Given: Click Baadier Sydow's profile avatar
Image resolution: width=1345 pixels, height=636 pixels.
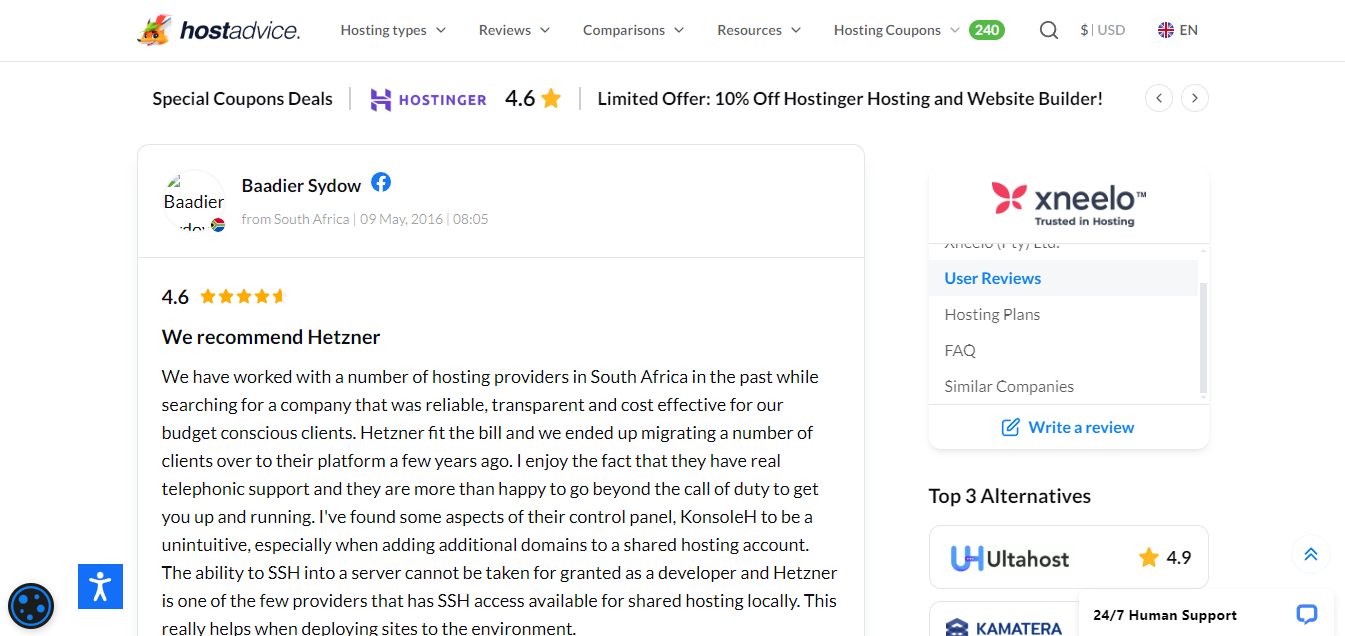Looking at the screenshot, I should pos(194,201).
